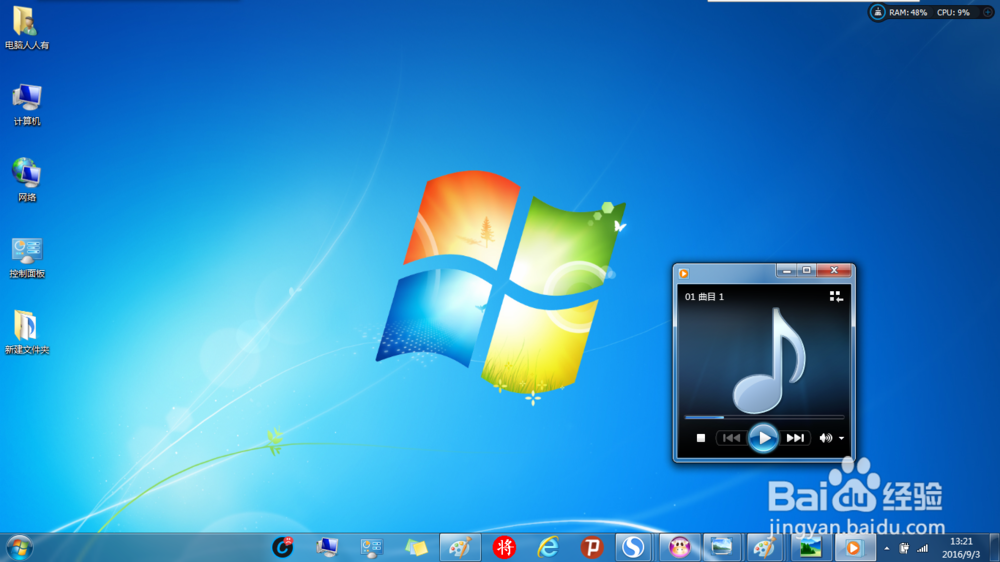This screenshot has width=1000, height=562.
Task: Launch the red P application icon
Action: pos(592,547)
